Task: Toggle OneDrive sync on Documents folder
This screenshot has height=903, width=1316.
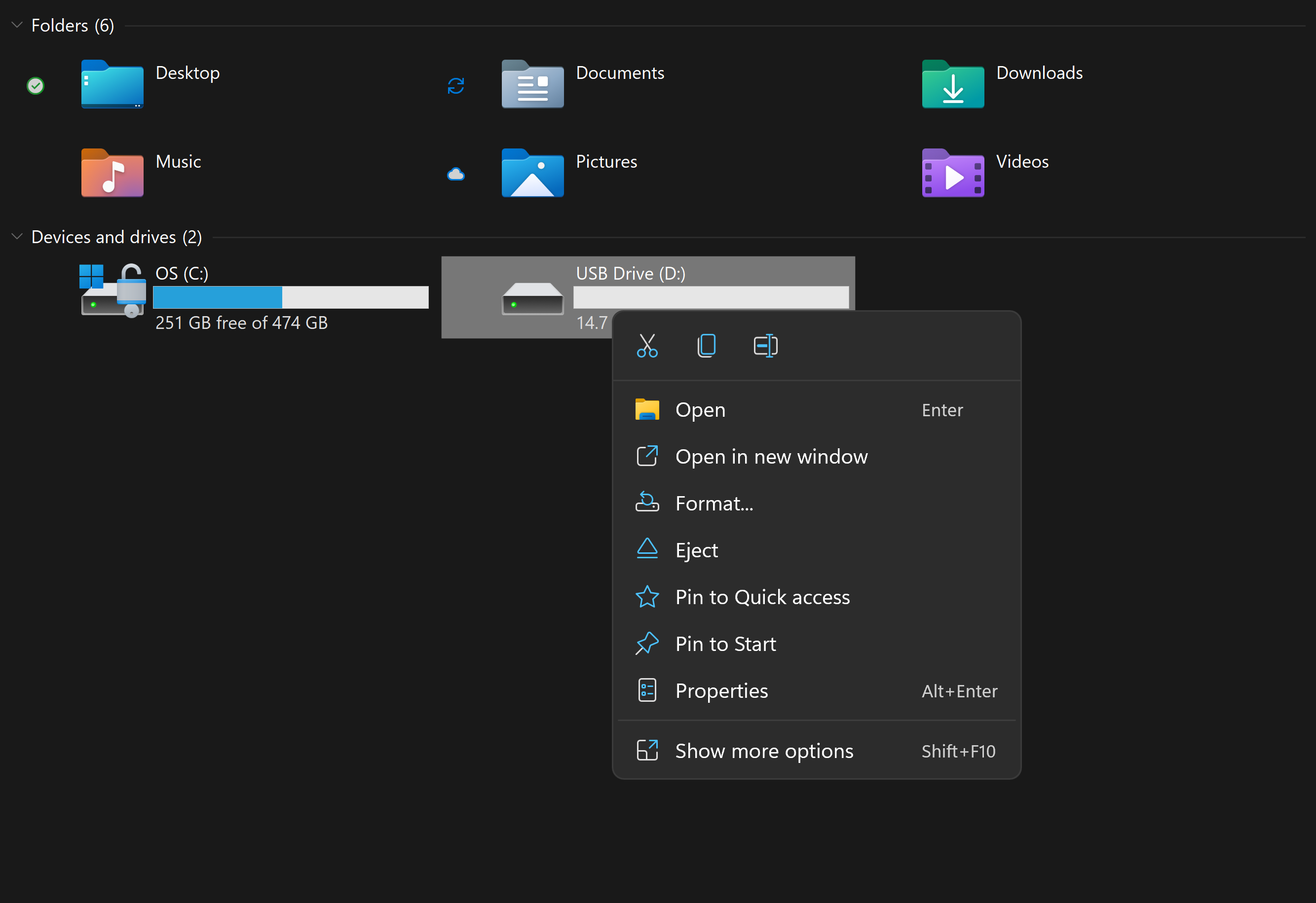Action: pos(457,83)
